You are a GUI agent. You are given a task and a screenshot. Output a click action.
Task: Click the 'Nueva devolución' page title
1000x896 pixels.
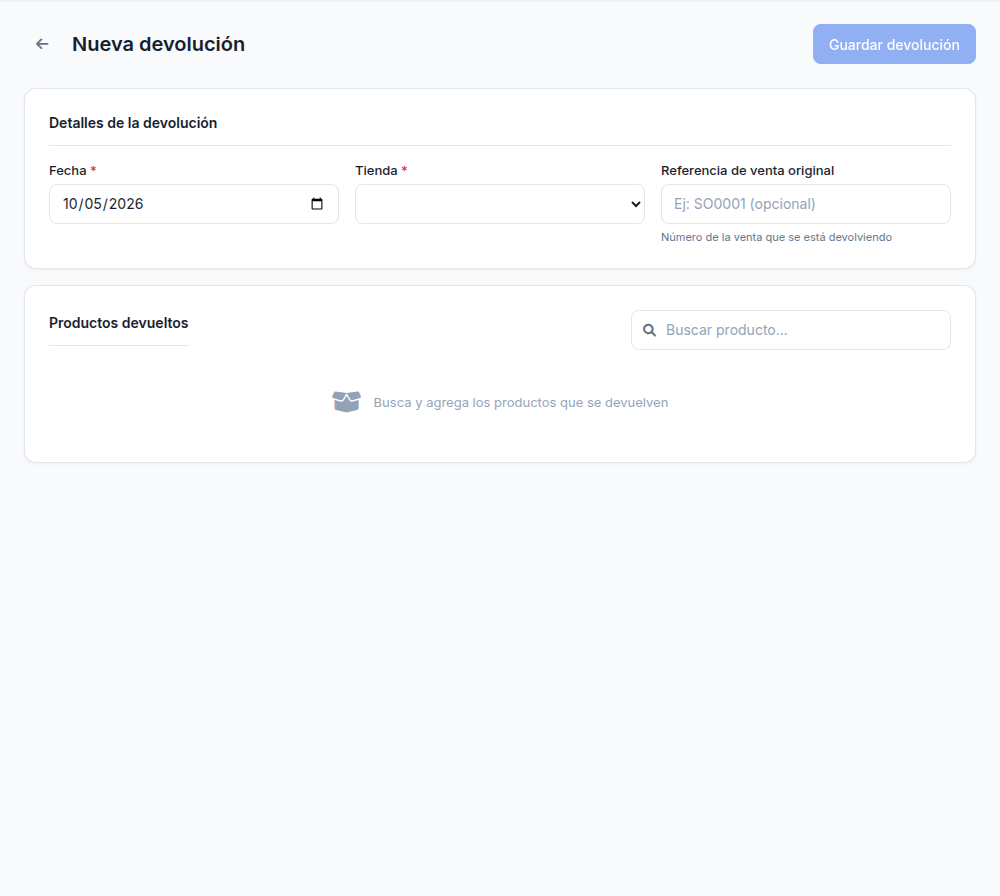158,44
